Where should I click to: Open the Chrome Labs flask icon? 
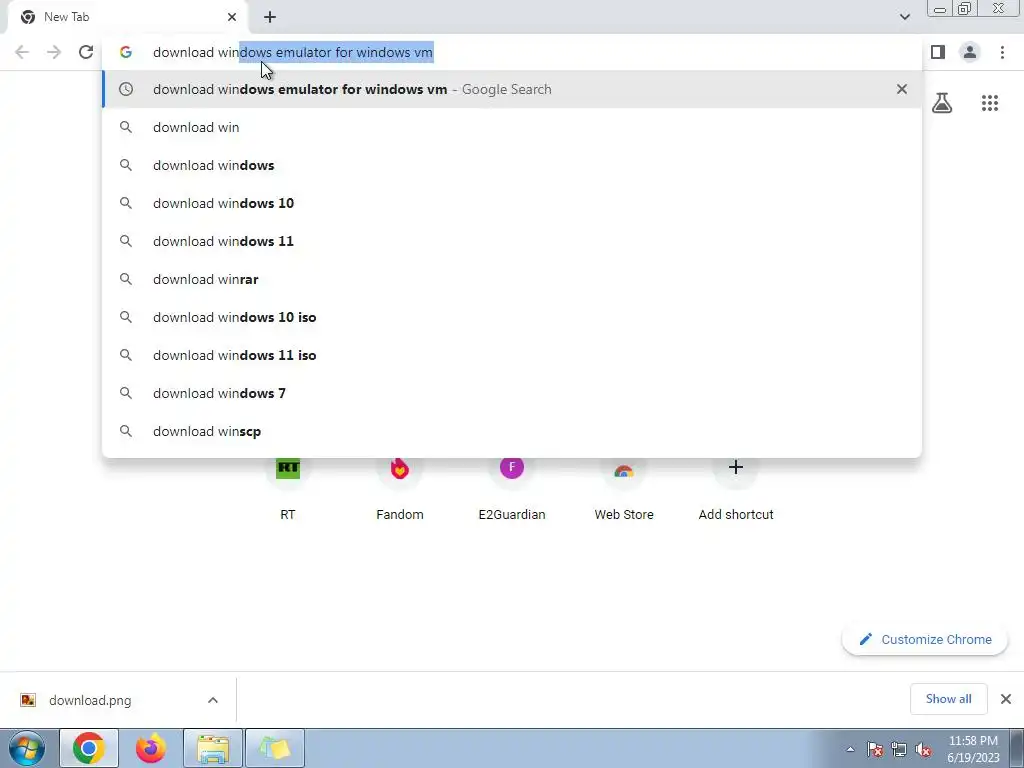942,103
